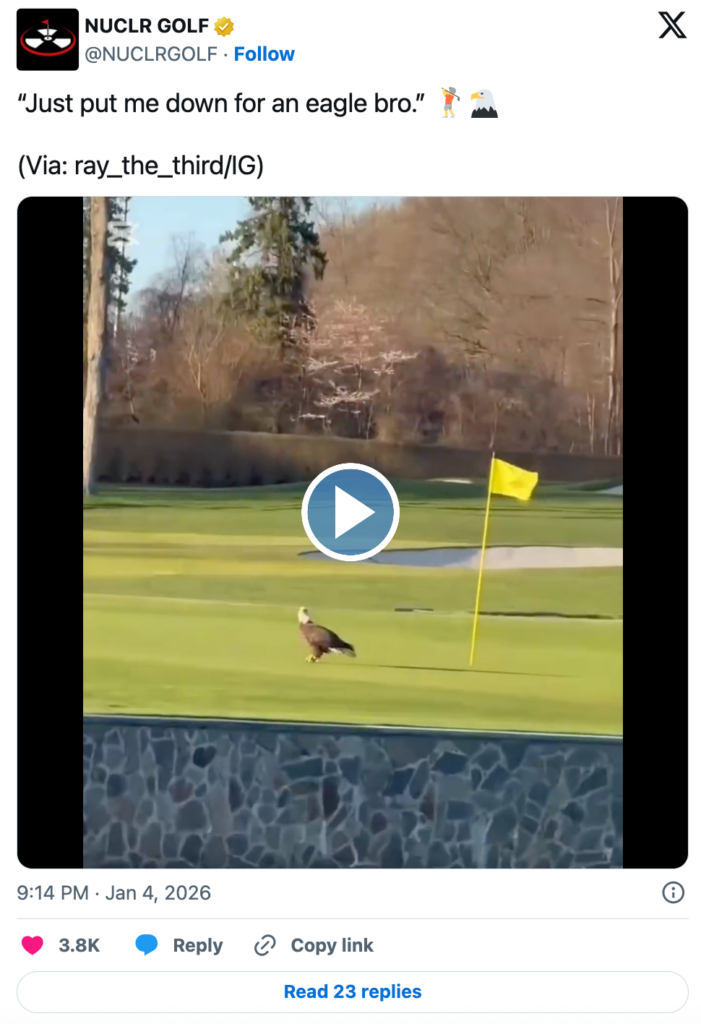Viewport: 701px width, 1024px height.
Task: Open the @NUCLRGOLF handle link
Action: [x=151, y=54]
